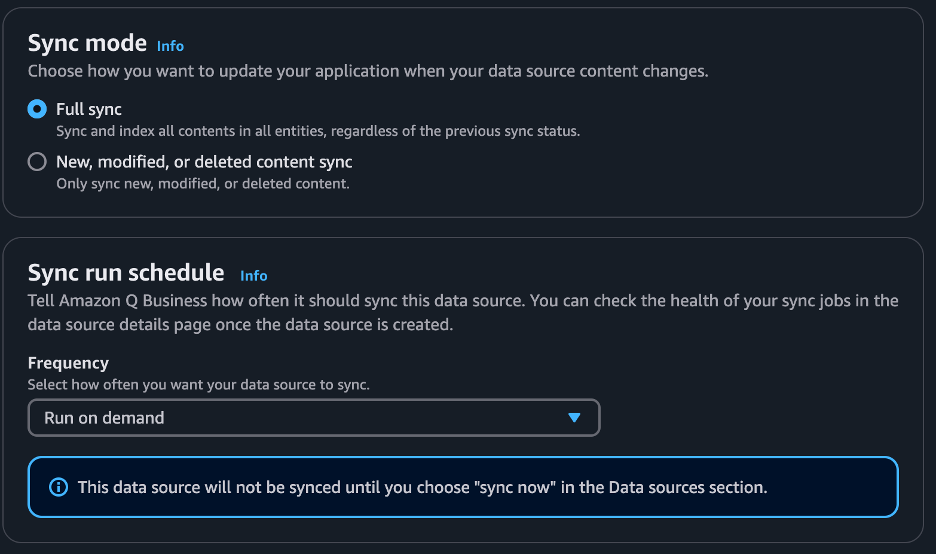Select the Full sync radio button
Image resolution: width=936 pixels, height=554 pixels.
tap(37, 109)
